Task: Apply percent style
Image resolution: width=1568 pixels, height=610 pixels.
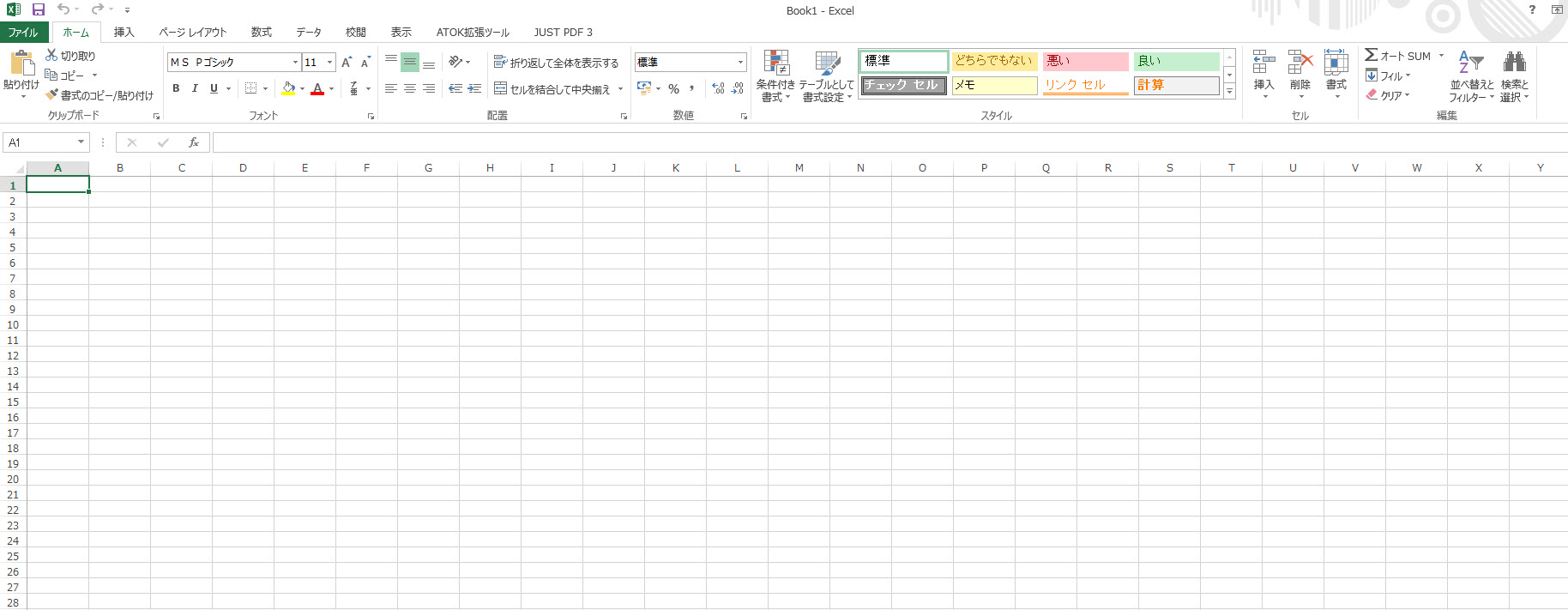Action: pyautogui.click(x=673, y=88)
